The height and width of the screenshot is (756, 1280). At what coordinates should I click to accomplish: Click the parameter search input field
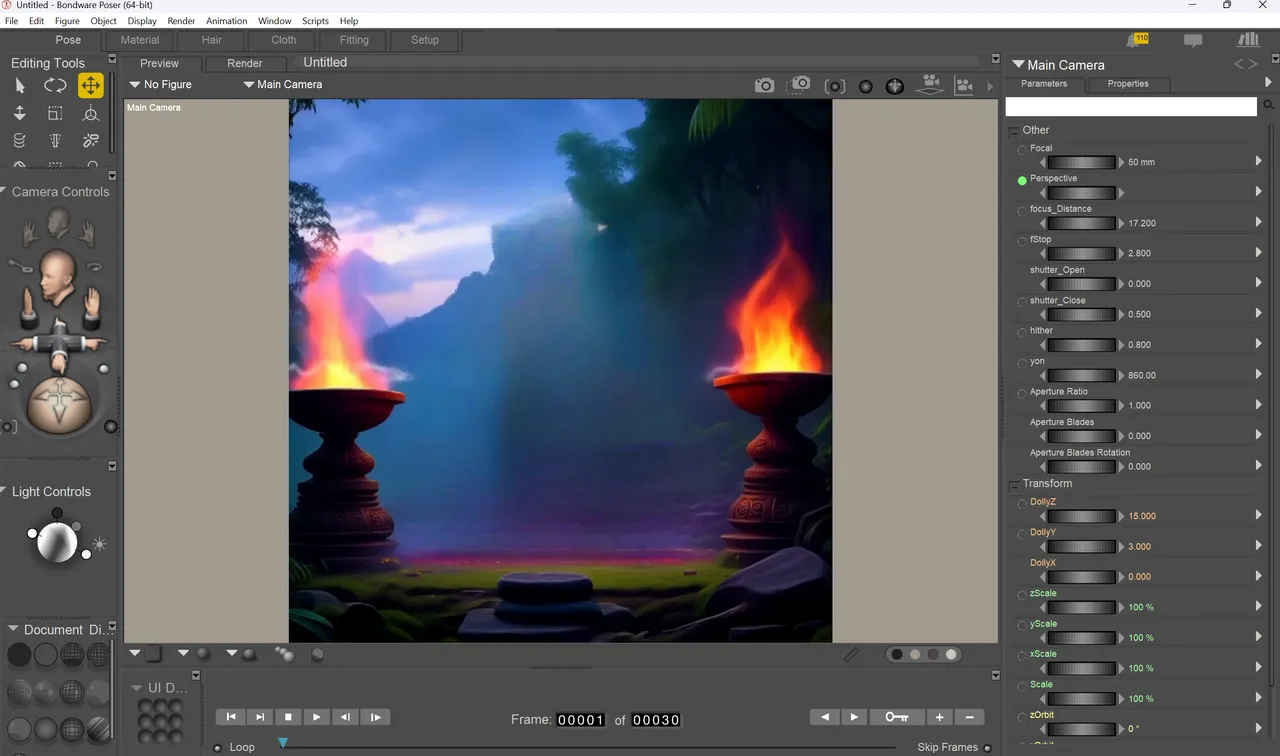click(1131, 106)
